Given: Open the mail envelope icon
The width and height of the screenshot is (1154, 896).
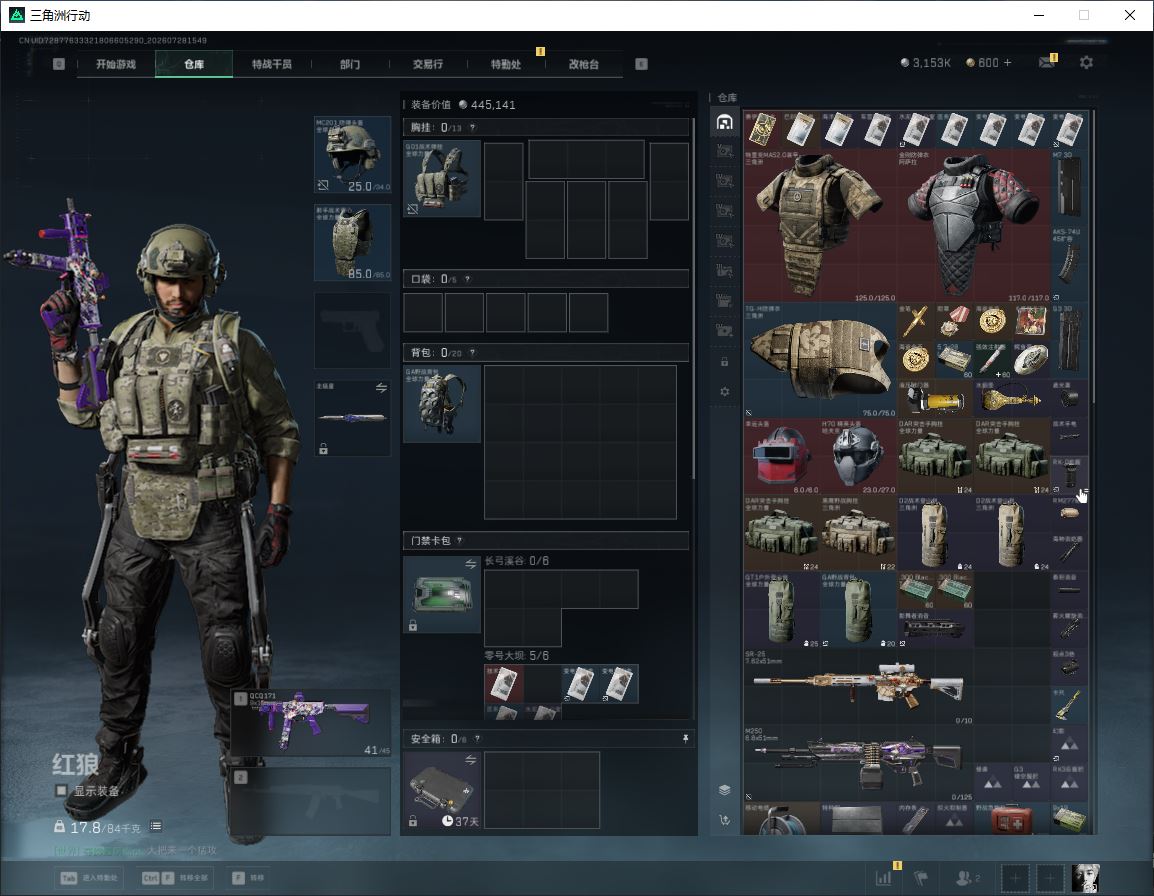Looking at the screenshot, I should click(x=1047, y=63).
